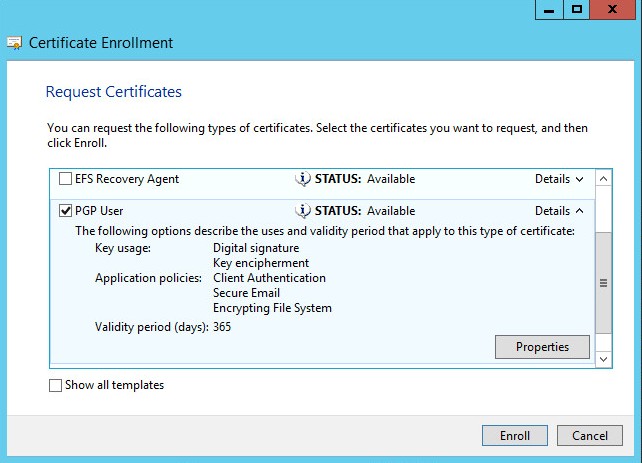Cancel the certificate enrollment
642x463 pixels.
[x=590, y=436]
